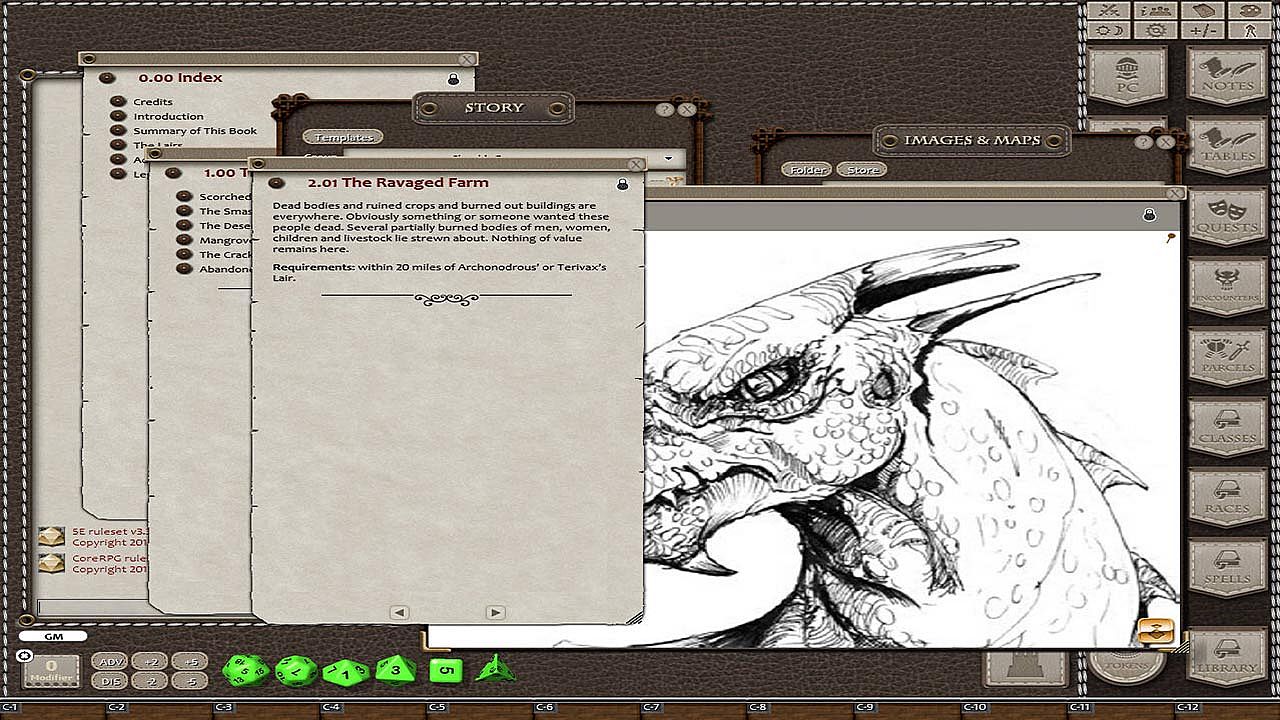This screenshot has width=1280, height=720.
Task: Click the PC character sheet button
Action: tap(1127, 75)
